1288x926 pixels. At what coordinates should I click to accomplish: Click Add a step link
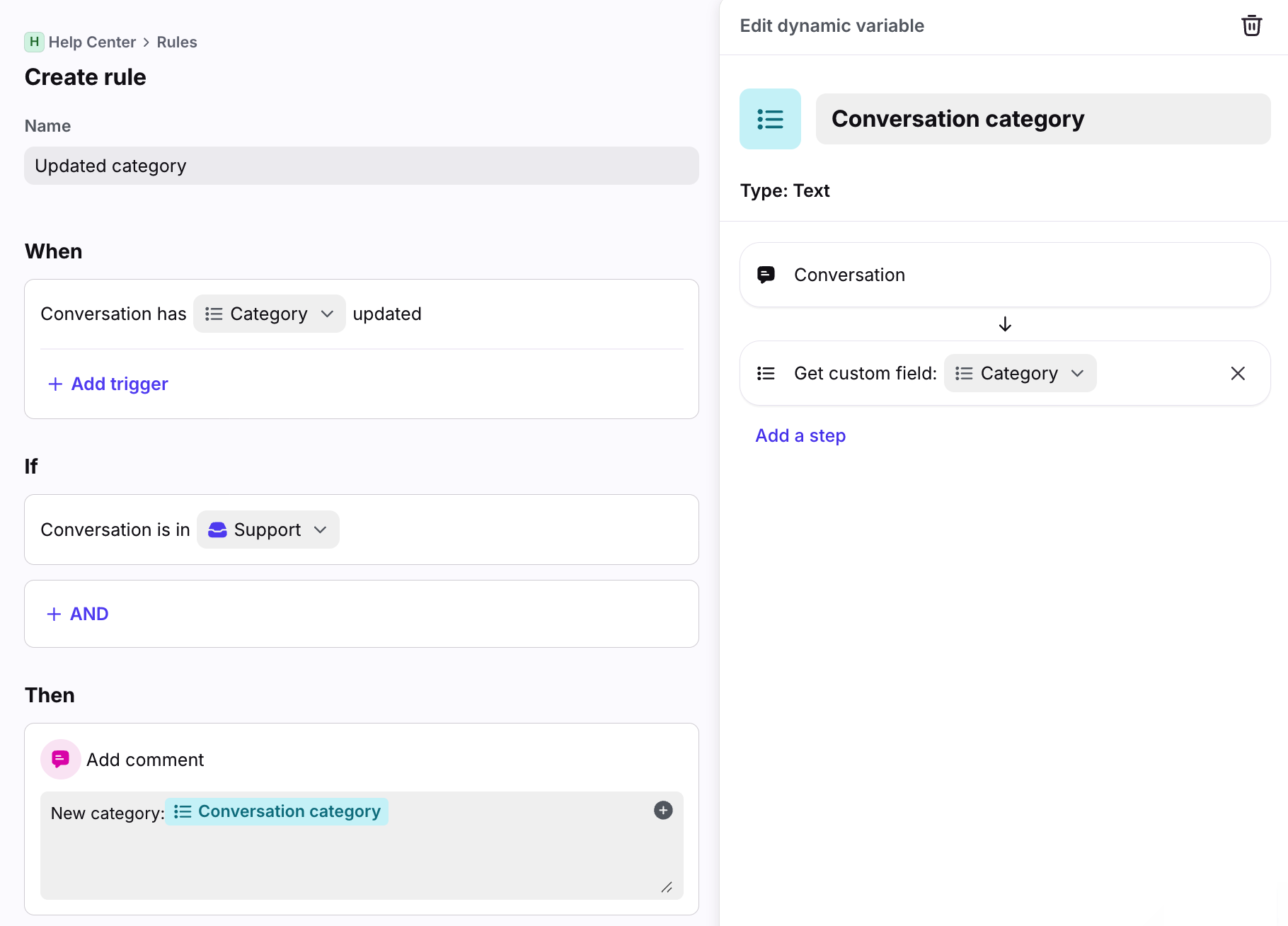[800, 435]
